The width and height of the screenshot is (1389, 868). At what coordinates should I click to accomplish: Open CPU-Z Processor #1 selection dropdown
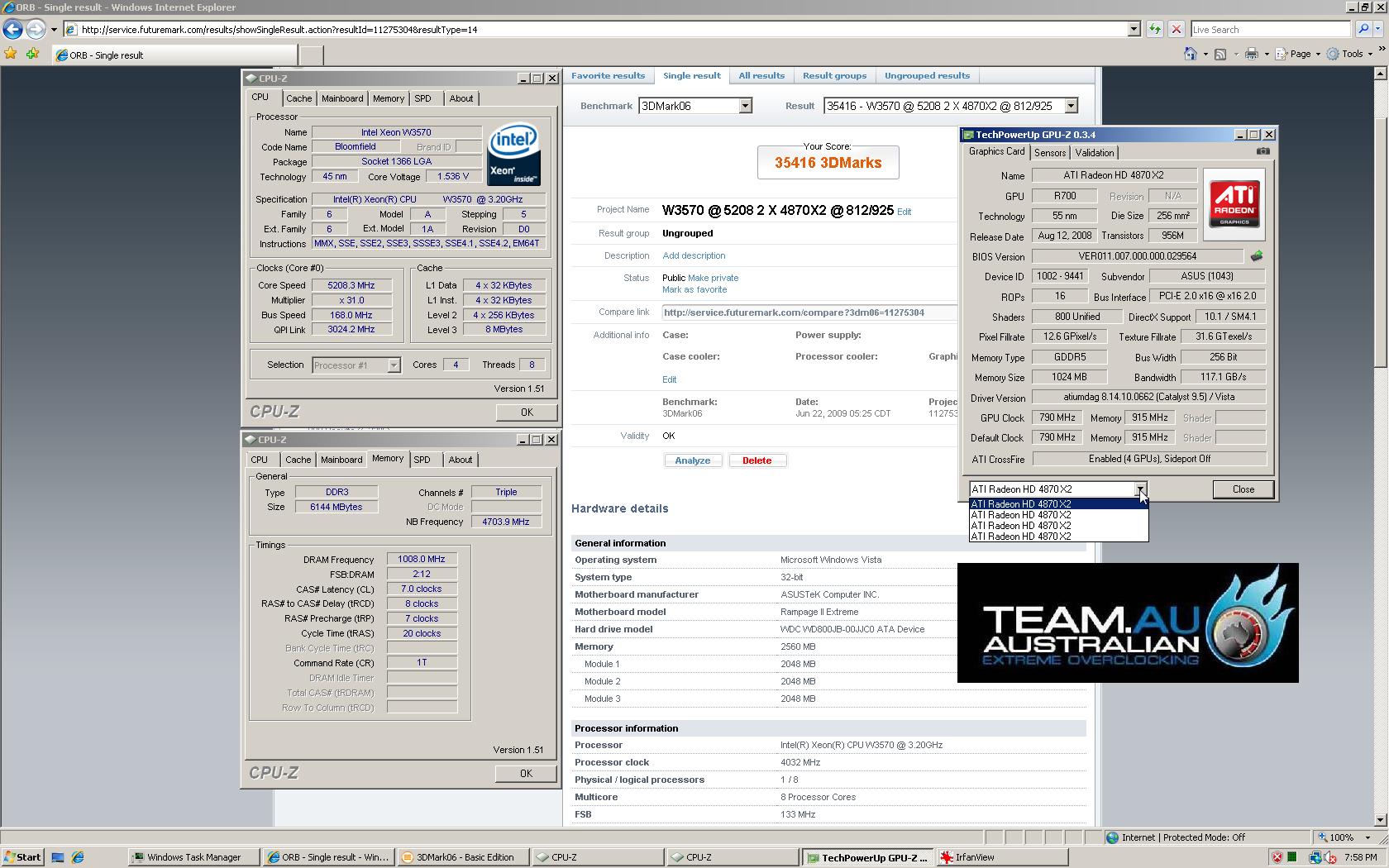point(394,365)
